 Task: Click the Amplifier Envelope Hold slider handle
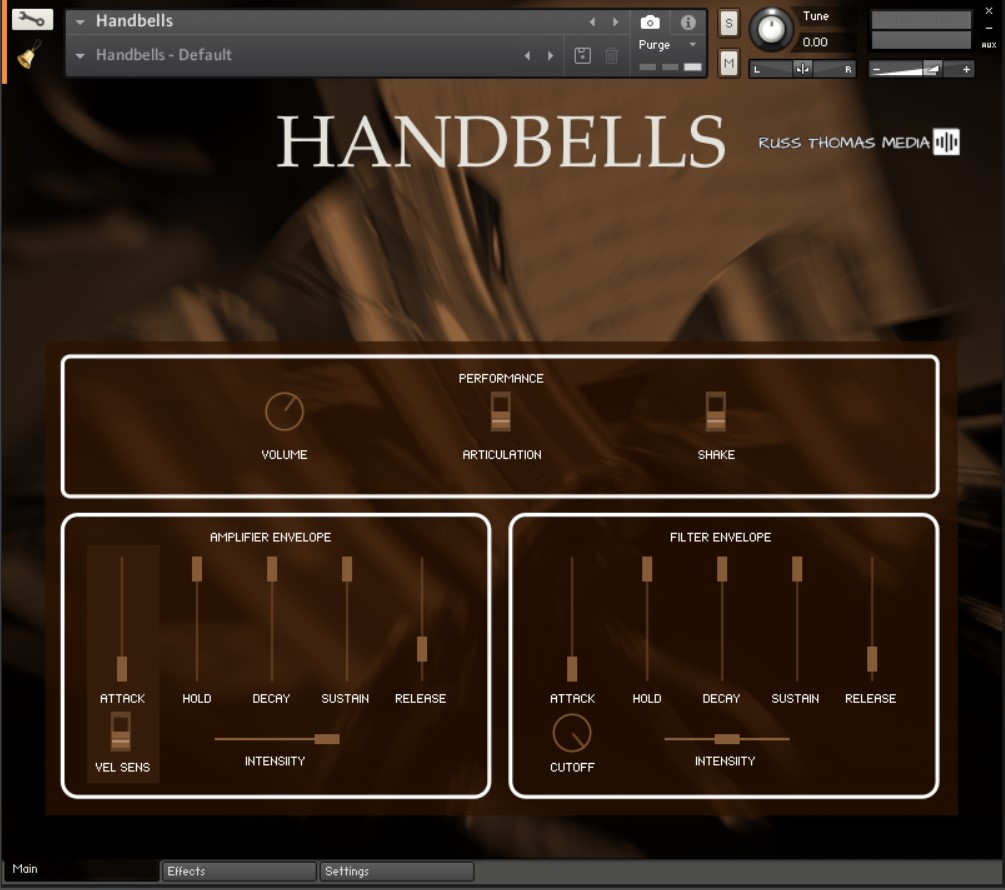coord(197,569)
